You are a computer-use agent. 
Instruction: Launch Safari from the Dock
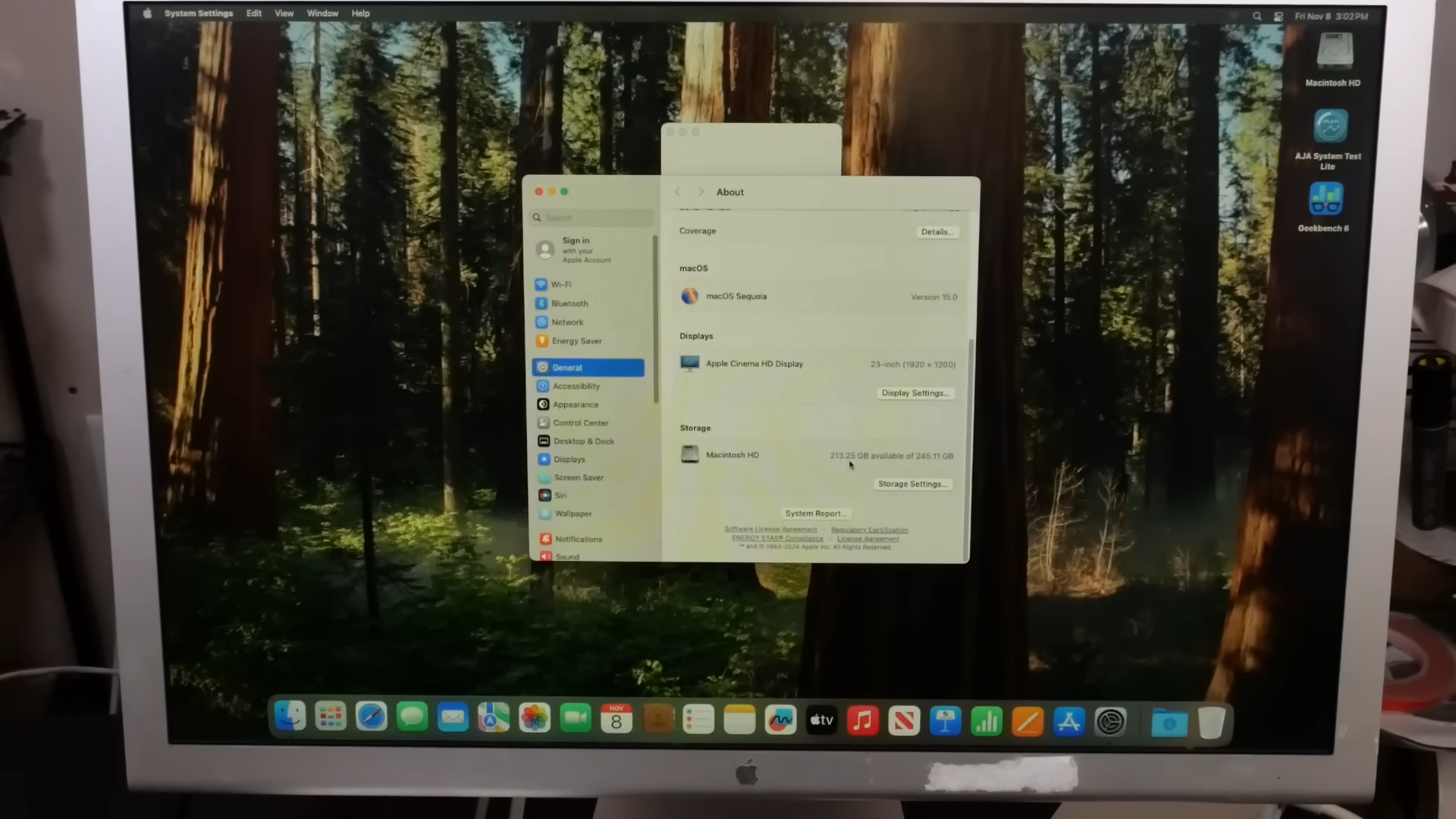(372, 717)
